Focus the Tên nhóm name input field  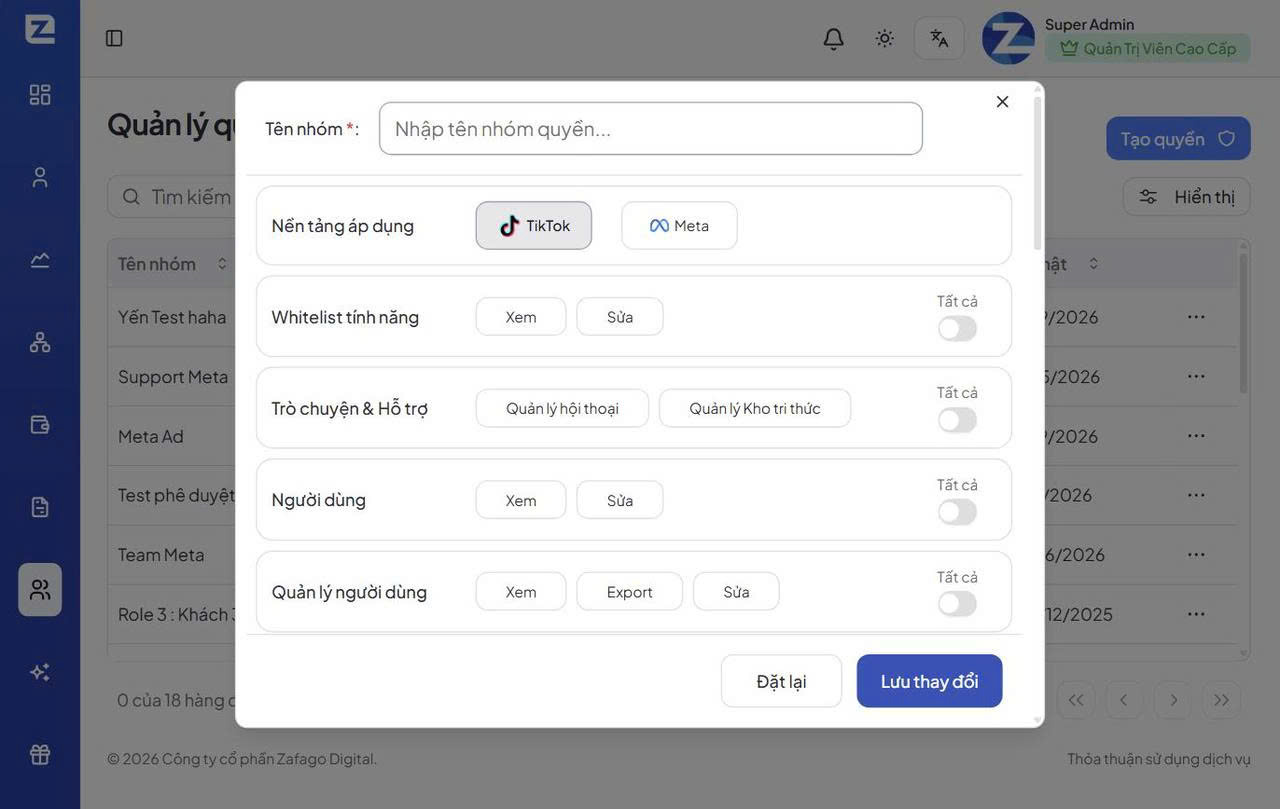pos(651,128)
